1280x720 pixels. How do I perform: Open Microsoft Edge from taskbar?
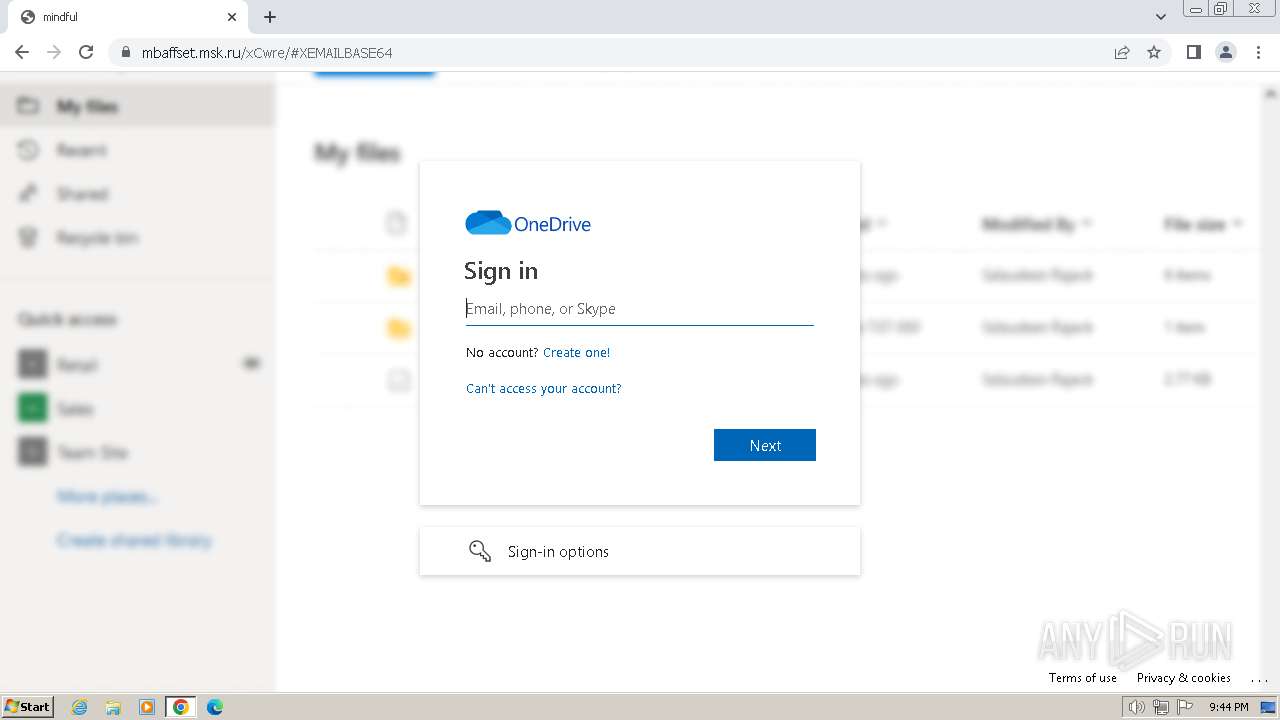(214, 707)
